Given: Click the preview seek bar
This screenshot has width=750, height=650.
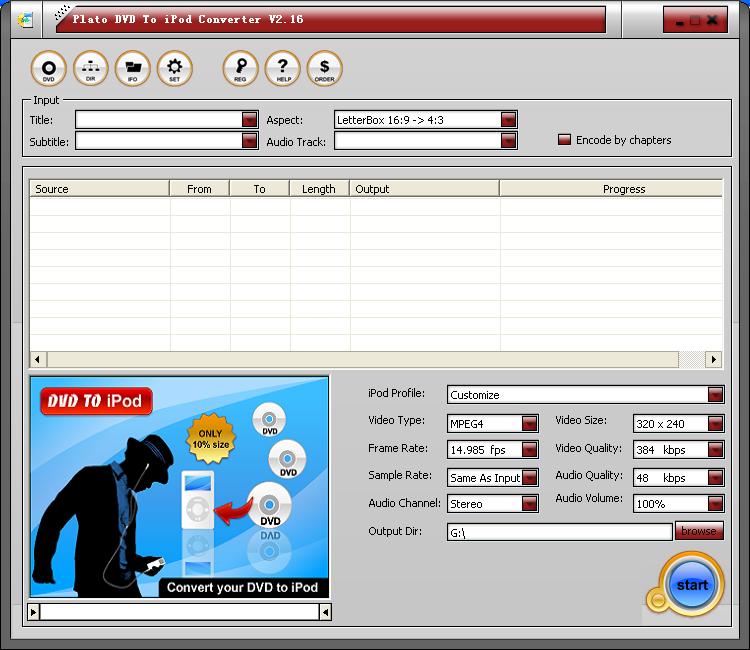Looking at the screenshot, I should pyautogui.click(x=179, y=612).
